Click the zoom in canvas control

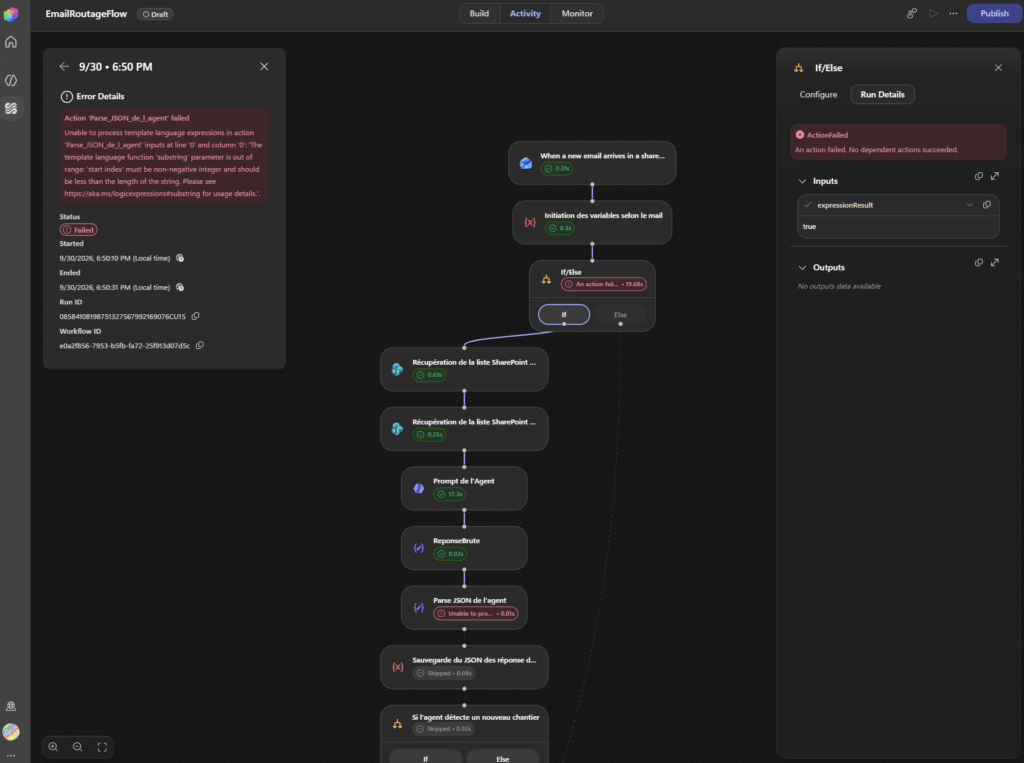54,747
